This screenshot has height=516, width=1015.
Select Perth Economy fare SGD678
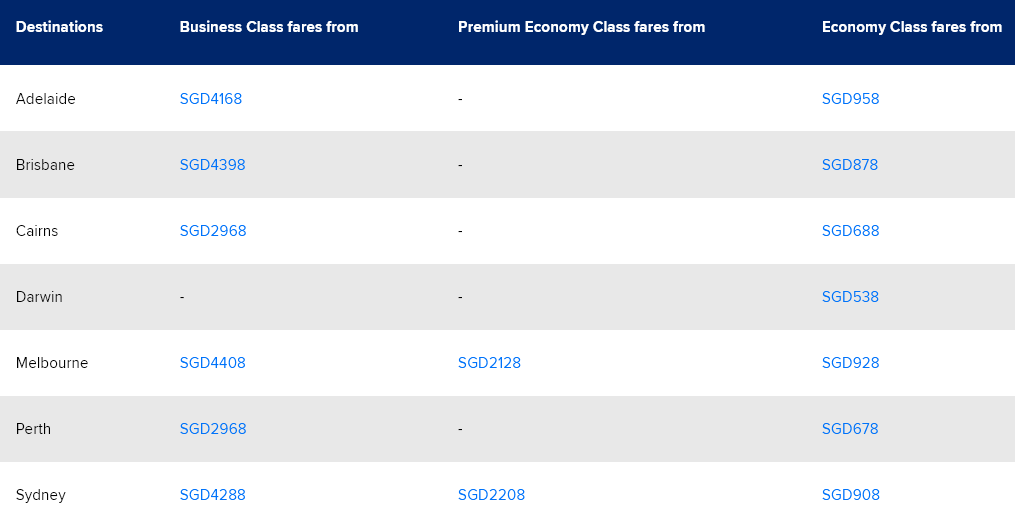pyautogui.click(x=850, y=429)
